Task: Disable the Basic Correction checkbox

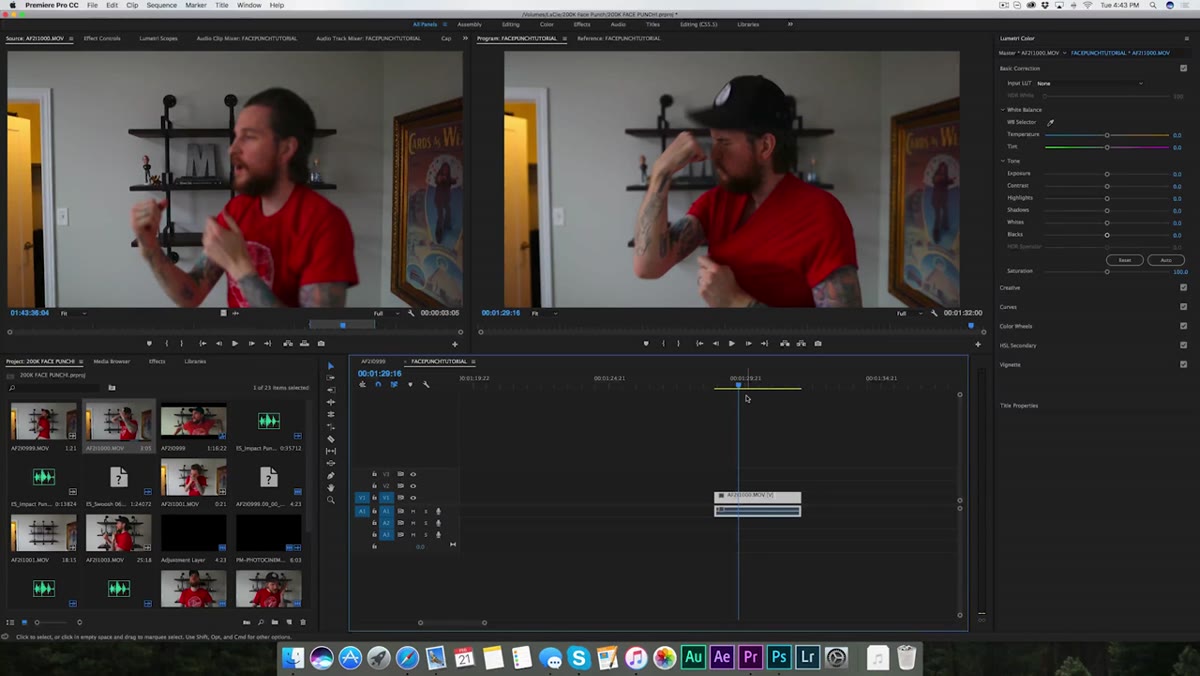Action: 1184,68
